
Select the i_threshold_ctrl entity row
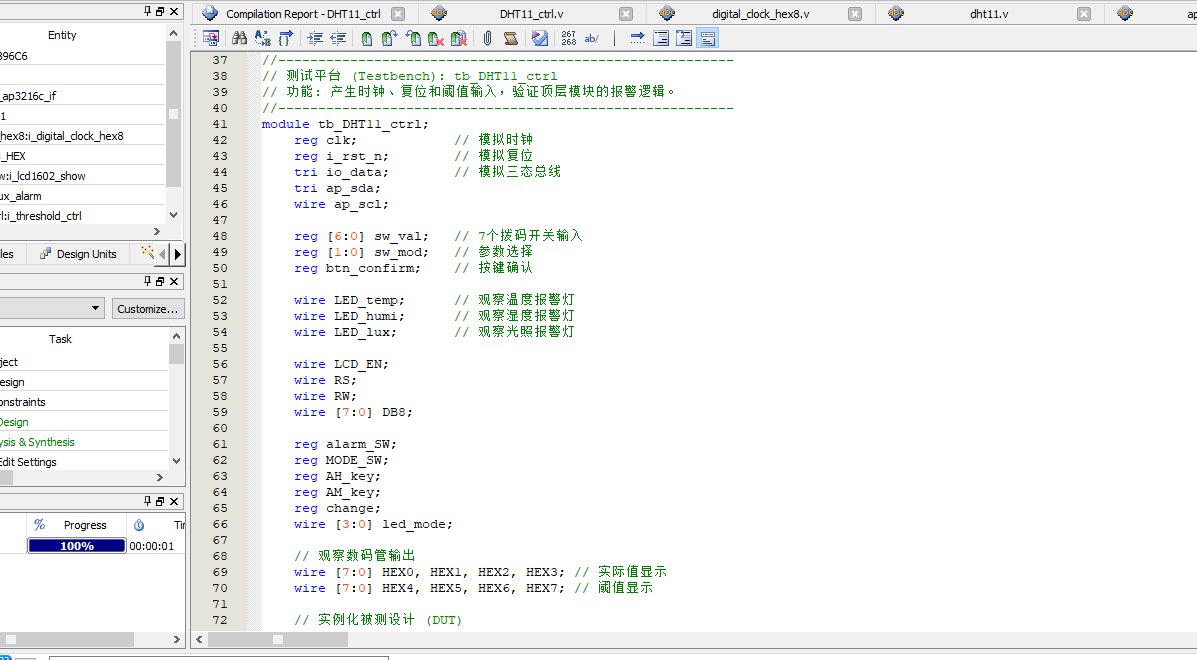pyautogui.click(x=82, y=216)
